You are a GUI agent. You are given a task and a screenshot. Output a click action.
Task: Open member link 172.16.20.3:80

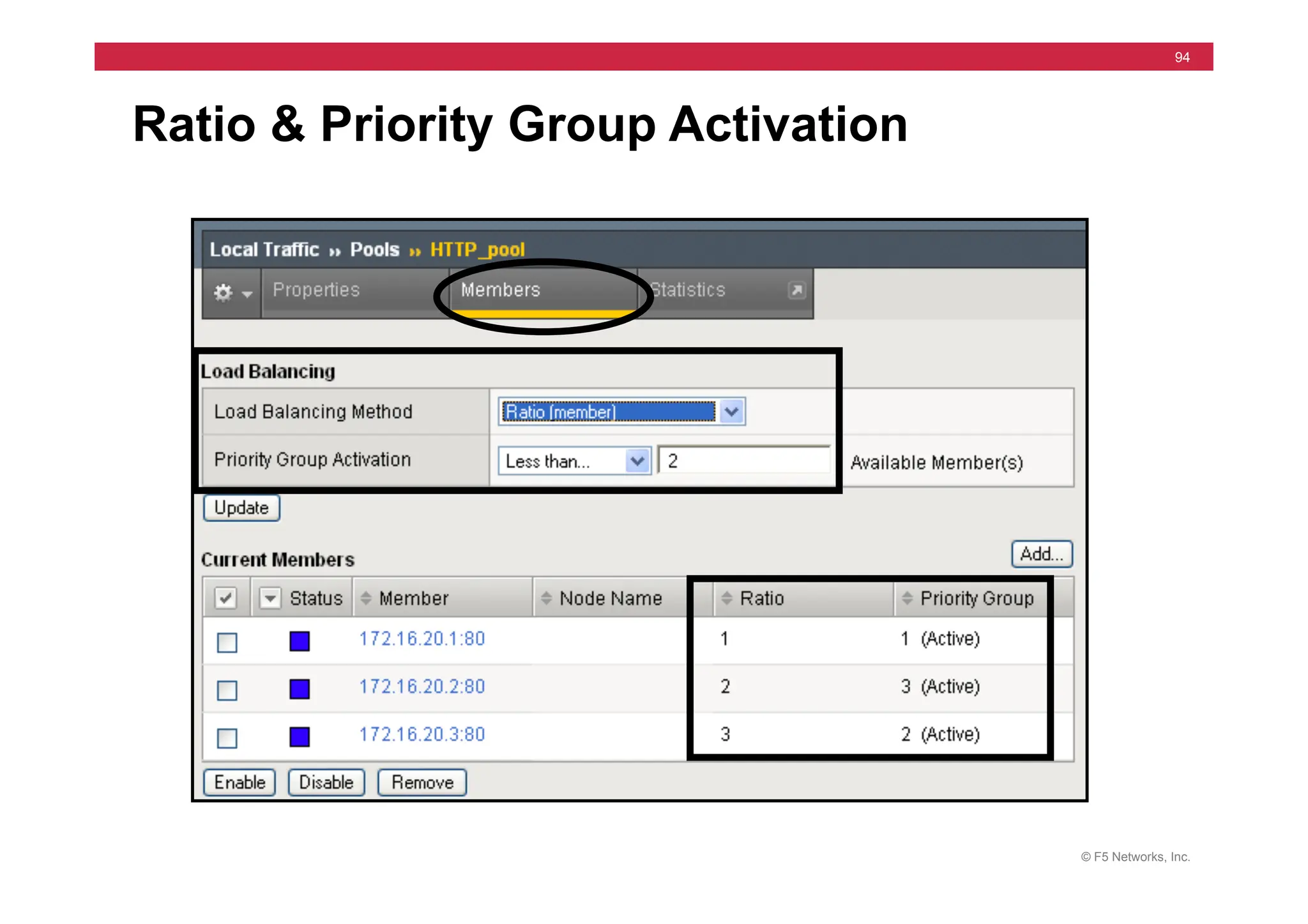(422, 734)
